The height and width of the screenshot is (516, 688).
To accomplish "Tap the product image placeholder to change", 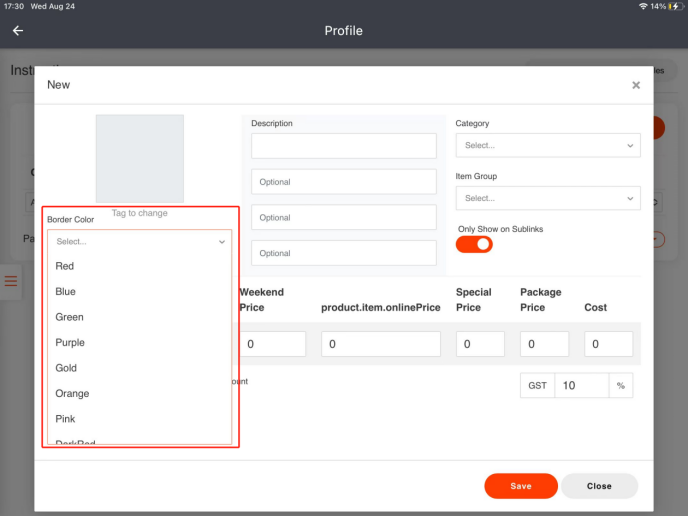I will pos(139,159).
